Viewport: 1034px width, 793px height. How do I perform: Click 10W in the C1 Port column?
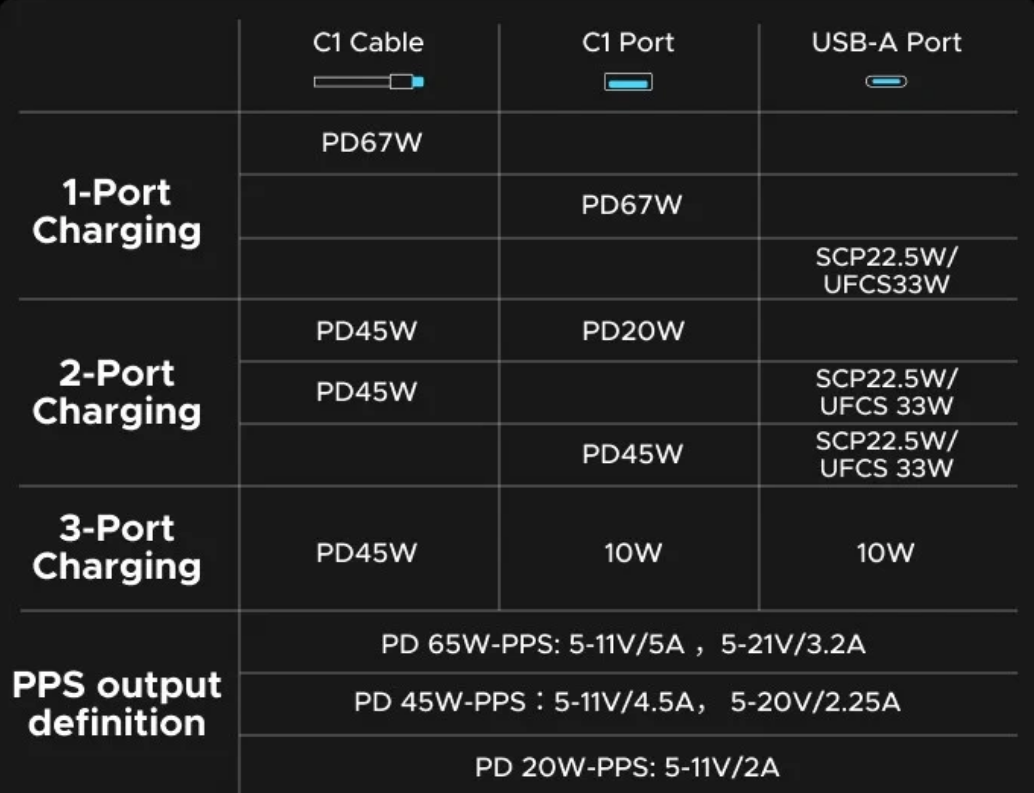(632, 553)
